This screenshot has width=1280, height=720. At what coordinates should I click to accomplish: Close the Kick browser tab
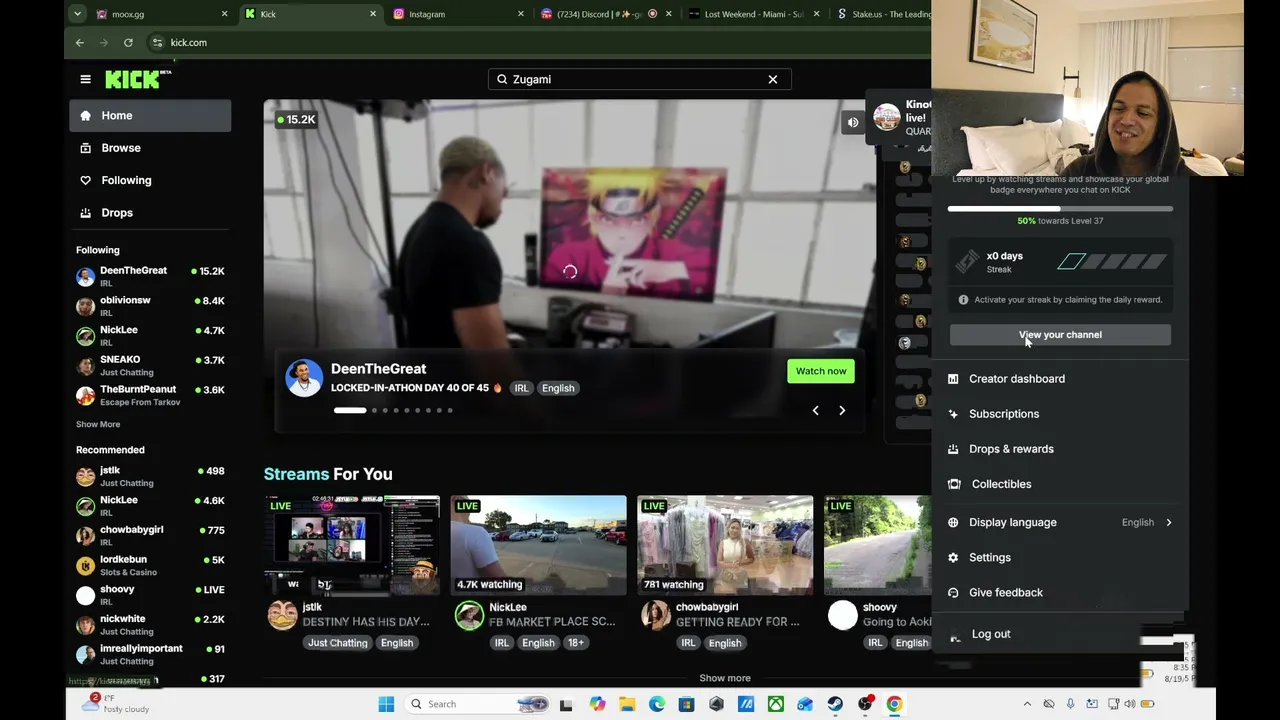point(373,14)
